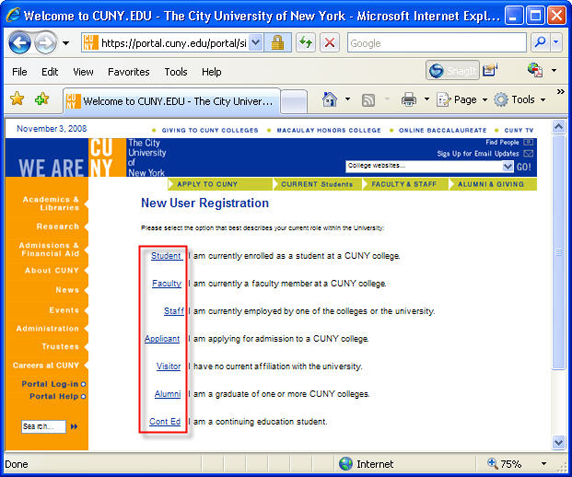572x477 pixels.
Task: Expand the address bar URL dropdown
Action: (256, 43)
